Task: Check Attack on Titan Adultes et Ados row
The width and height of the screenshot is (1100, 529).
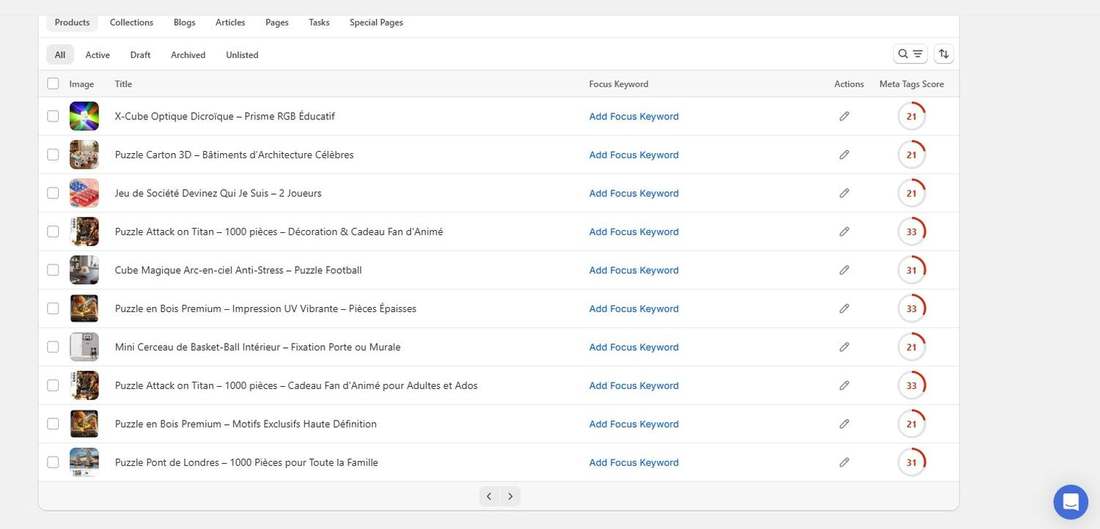Action: (x=53, y=385)
